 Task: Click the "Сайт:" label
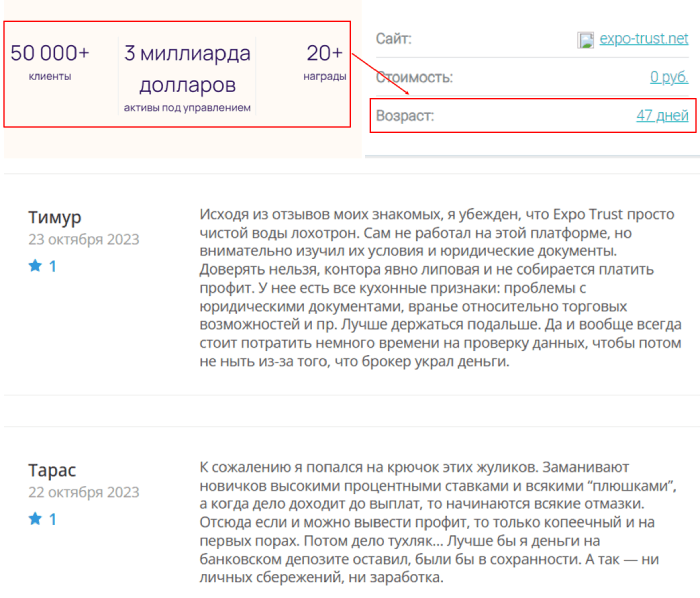click(x=393, y=39)
